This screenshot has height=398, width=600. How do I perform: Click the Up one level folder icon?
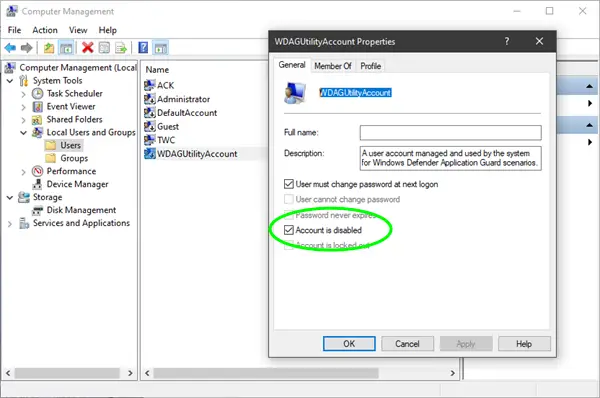coord(49,48)
